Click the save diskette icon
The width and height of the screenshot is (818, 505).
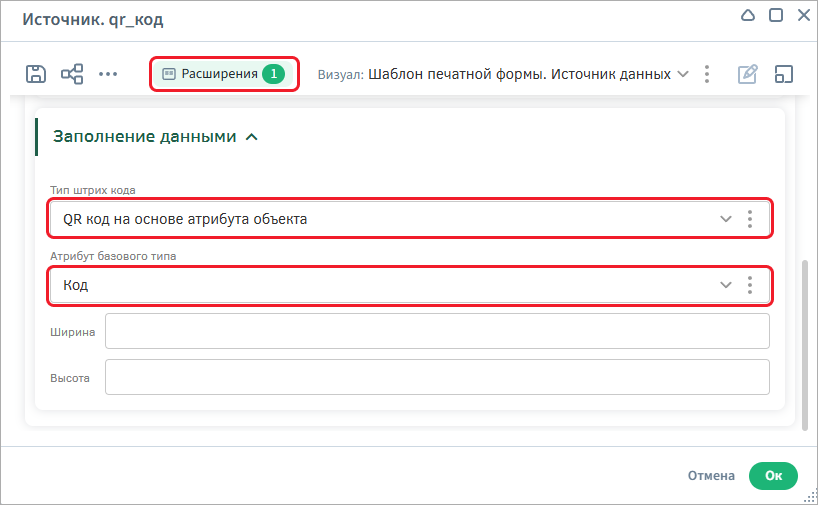click(x=36, y=74)
